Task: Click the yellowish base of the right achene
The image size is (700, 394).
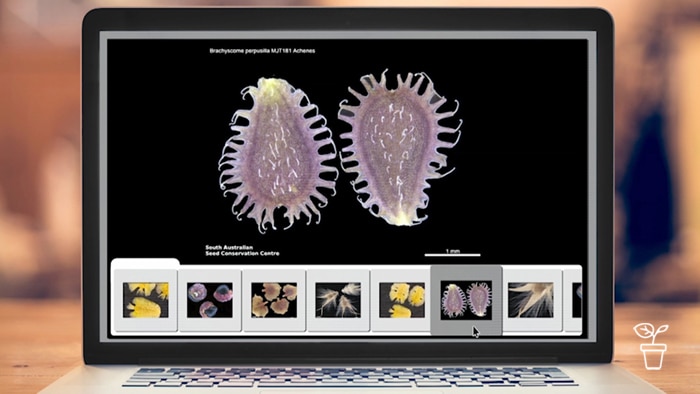Action: pyautogui.click(x=404, y=218)
